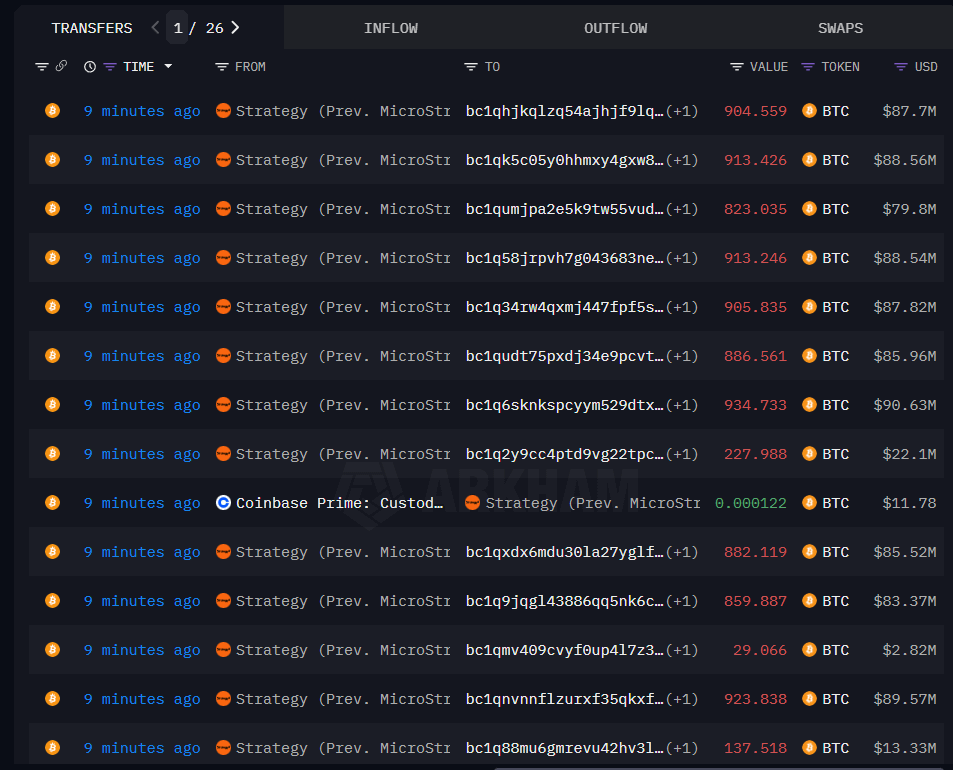Open Strategy sender in 859.887 row
This screenshot has height=770, width=953.
(x=343, y=601)
